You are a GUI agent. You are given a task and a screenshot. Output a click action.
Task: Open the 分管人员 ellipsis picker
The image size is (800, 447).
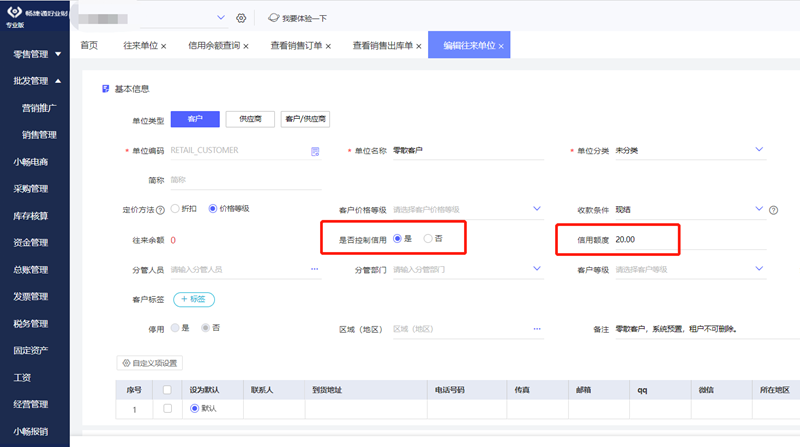314,269
